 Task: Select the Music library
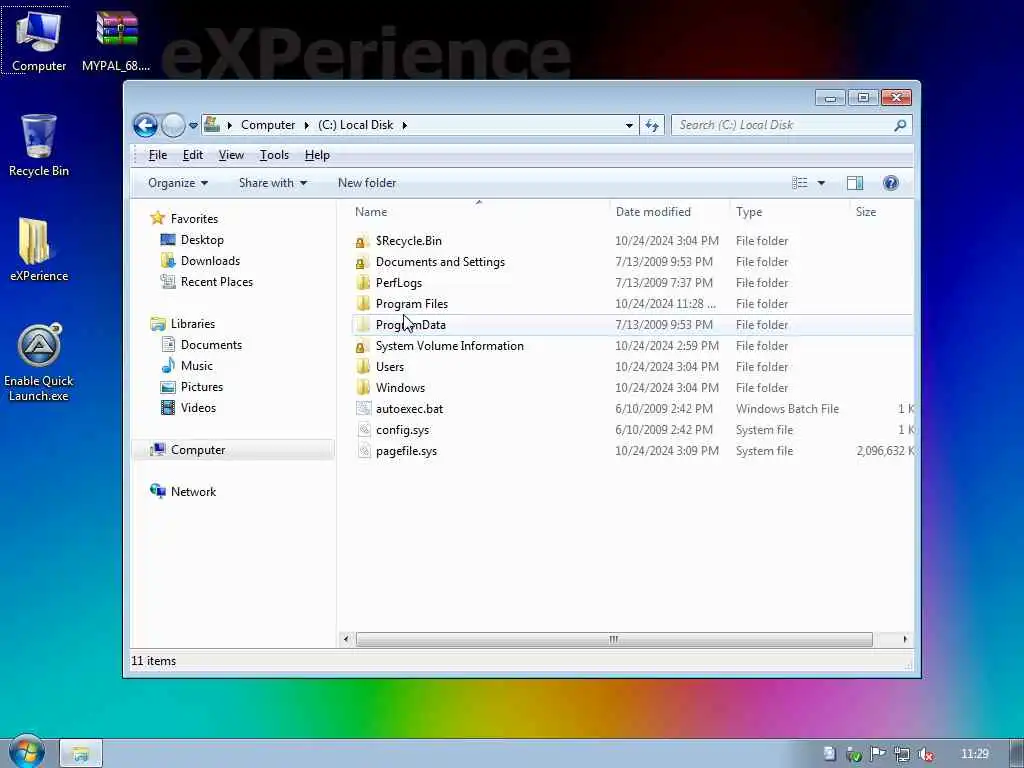pos(197,366)
